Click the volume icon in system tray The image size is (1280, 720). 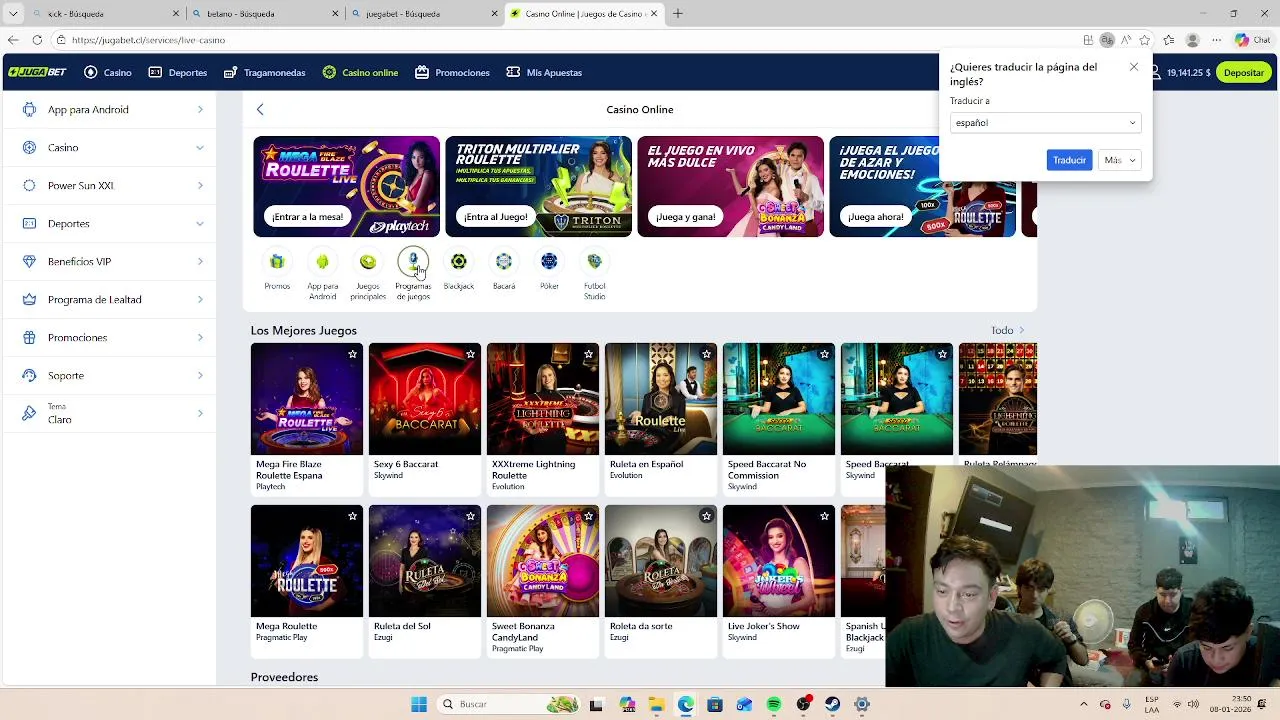coord(1193,704)
